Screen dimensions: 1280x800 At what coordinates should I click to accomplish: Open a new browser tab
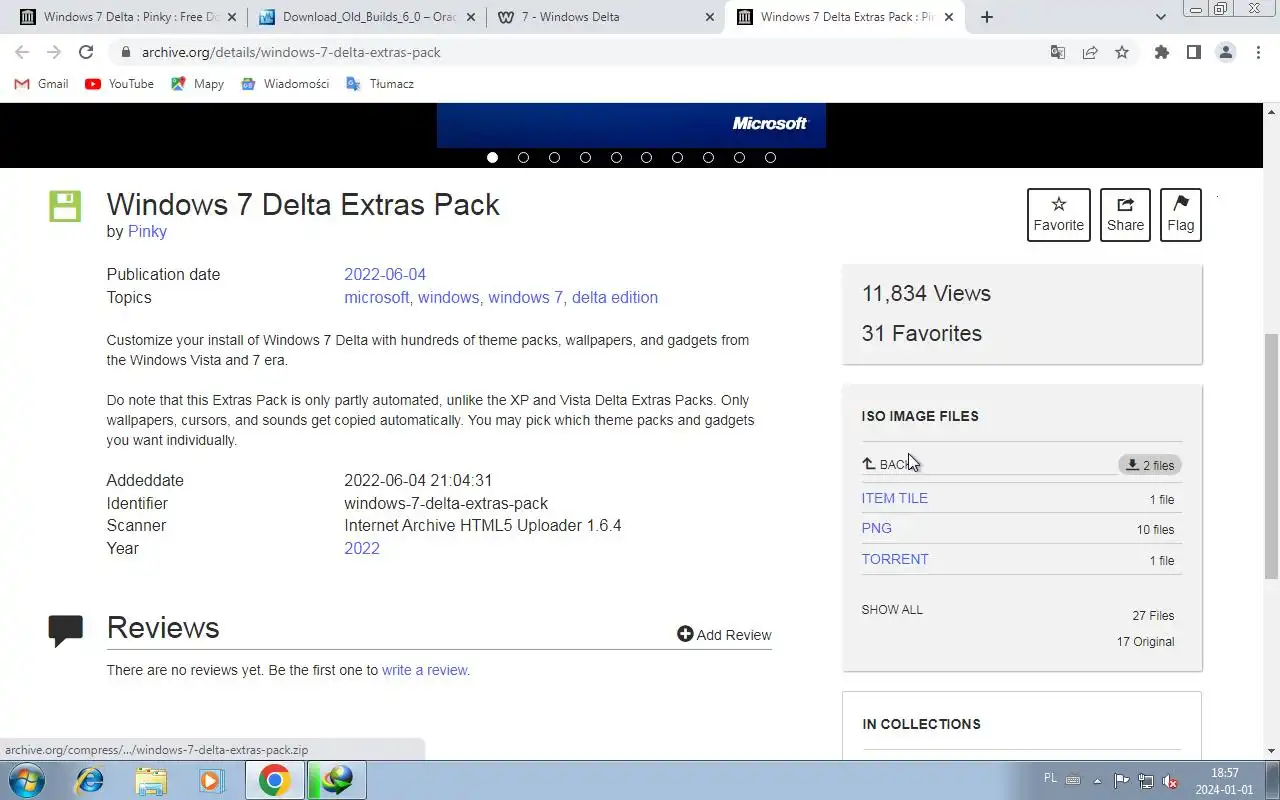[986, 17]
